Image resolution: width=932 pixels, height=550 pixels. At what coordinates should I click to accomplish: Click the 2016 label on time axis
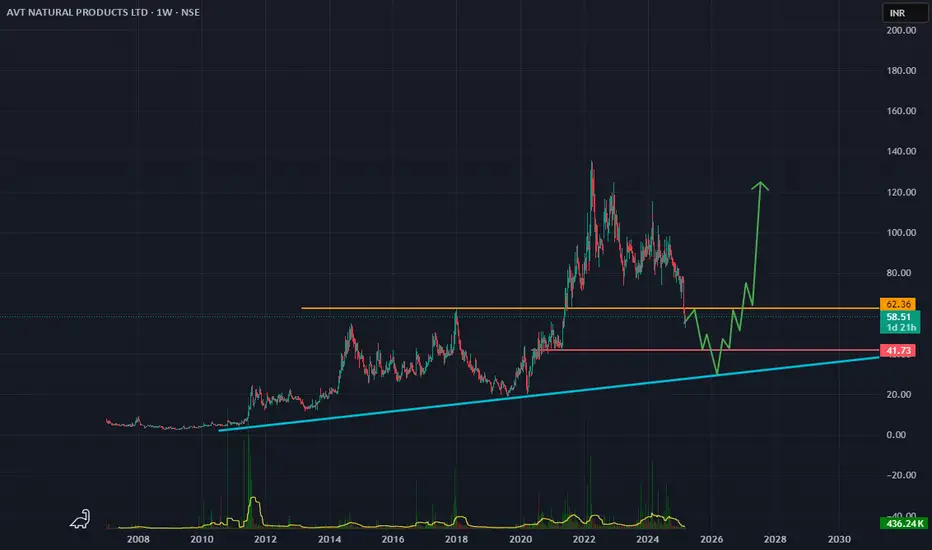(393, 539)
